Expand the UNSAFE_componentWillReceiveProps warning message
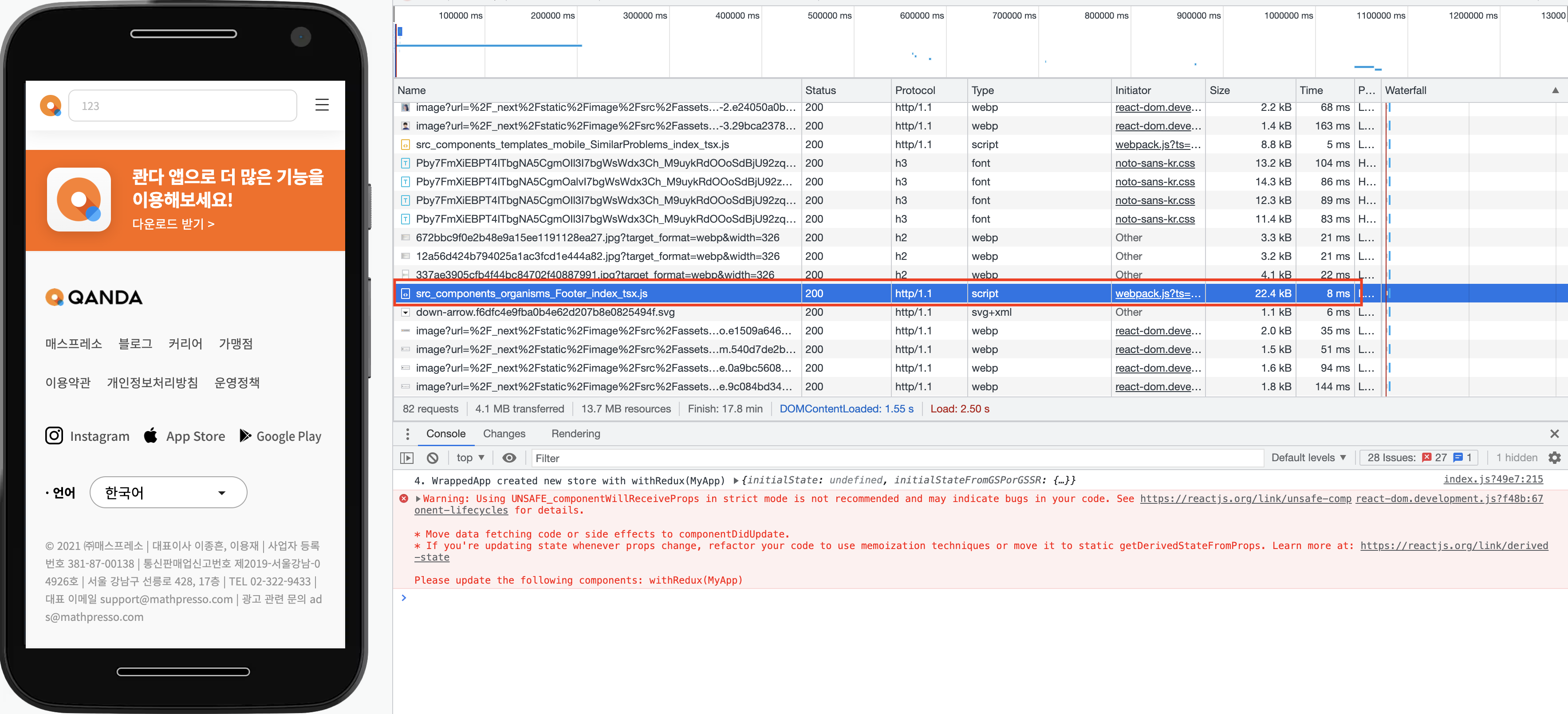The width and height of the screenshot is (1568, 714). pyautogui.click(x=418, y=499)
